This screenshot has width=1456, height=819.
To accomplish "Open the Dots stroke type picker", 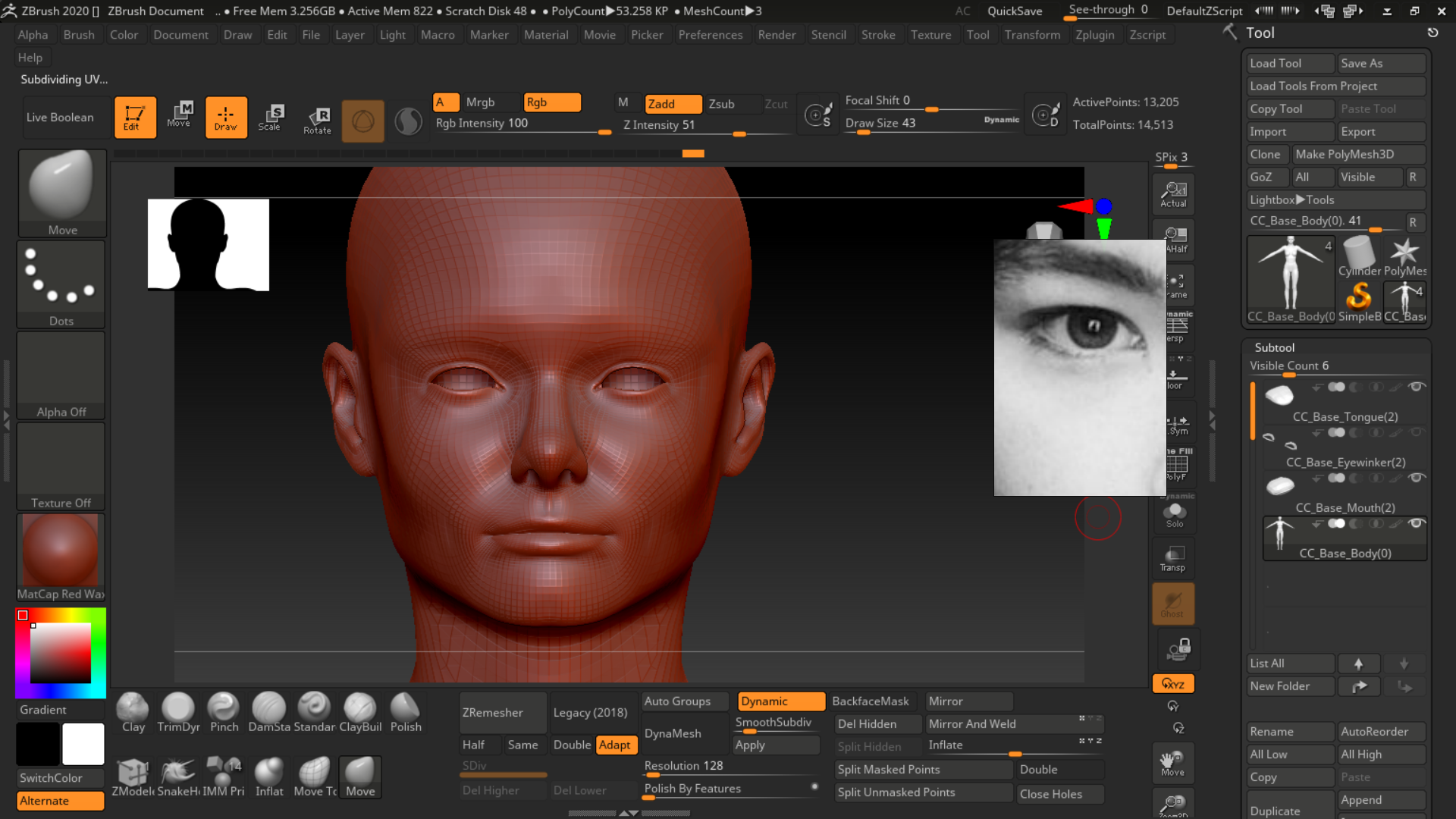I will [x=61, y=284].
